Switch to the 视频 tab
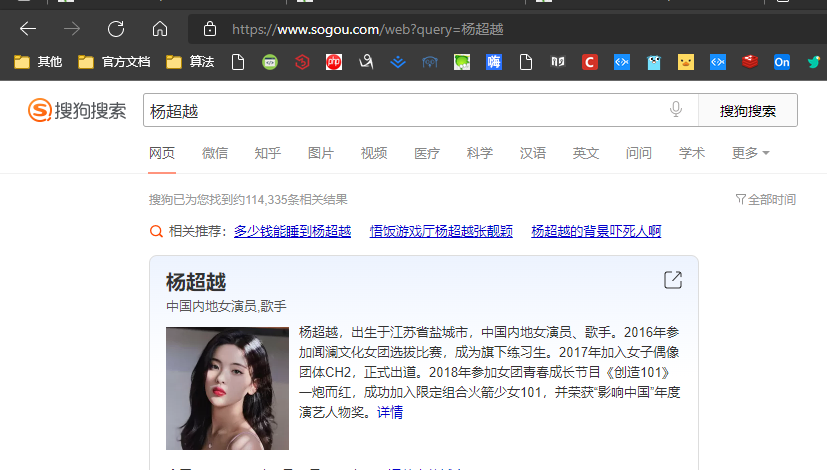 click(x=373, y=153)
